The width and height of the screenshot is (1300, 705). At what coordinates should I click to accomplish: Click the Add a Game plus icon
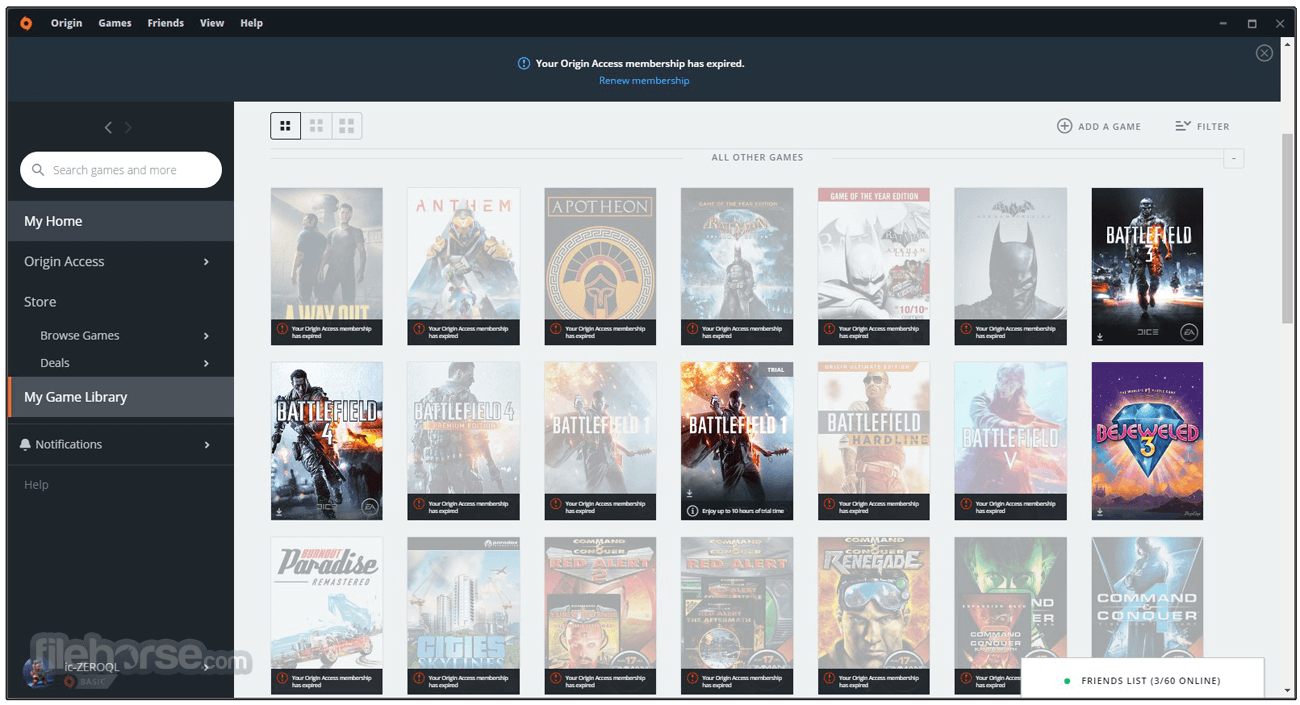pyautogui.click(x=1065, y=126)
